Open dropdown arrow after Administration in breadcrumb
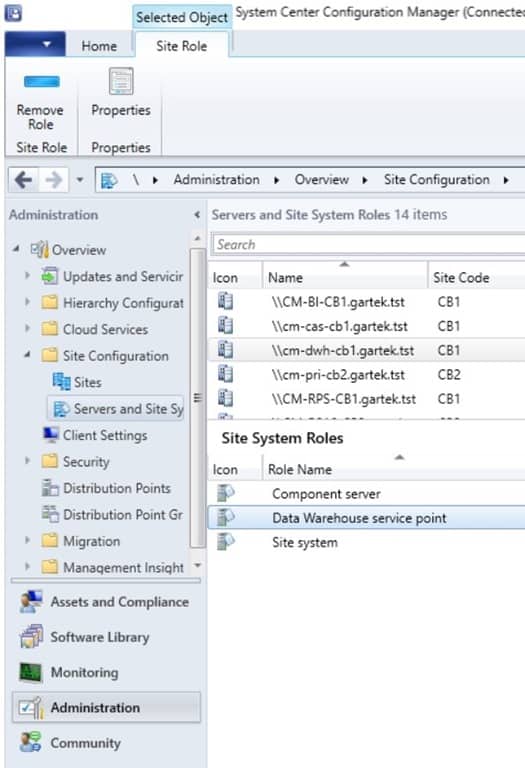The width and height of the screenshot is (525, 768). tap(276, 180)
